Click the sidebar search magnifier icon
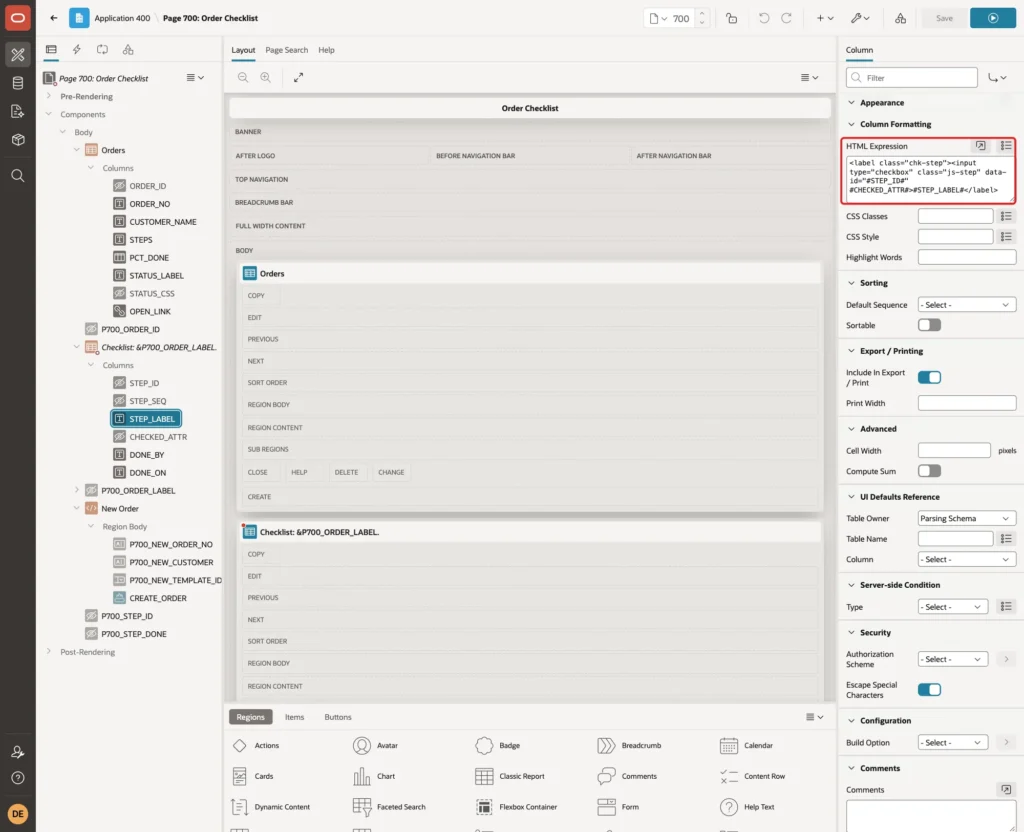Screen dimensions: 1024x832 pyautogui.click(x=18, y=176)
